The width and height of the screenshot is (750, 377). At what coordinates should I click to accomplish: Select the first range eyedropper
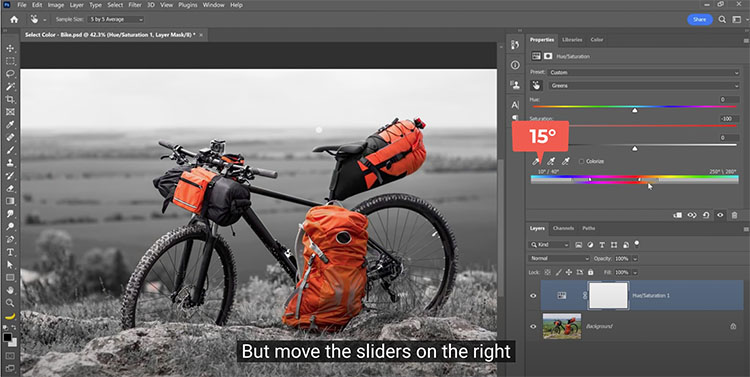click(x=537, y=161)
